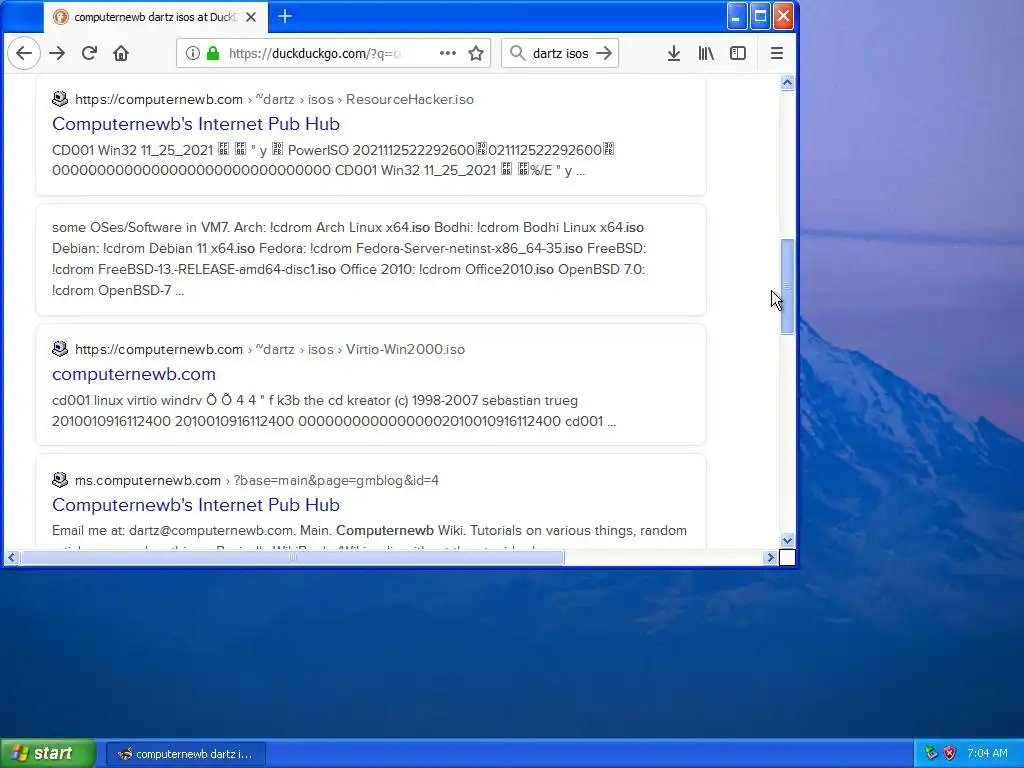Click the horizontal scrollbar right arrow

(x=771, y=558)
